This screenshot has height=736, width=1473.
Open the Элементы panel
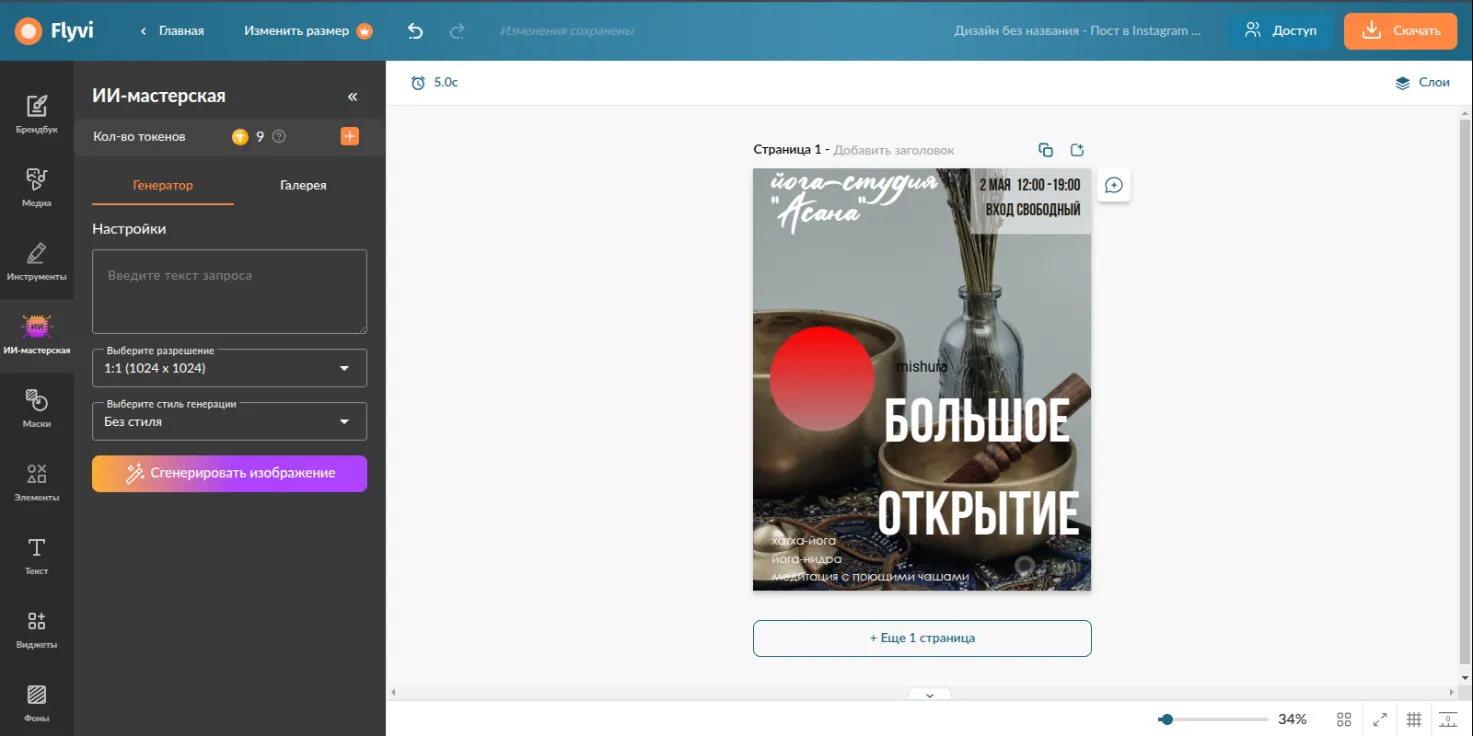click(37, 477)
